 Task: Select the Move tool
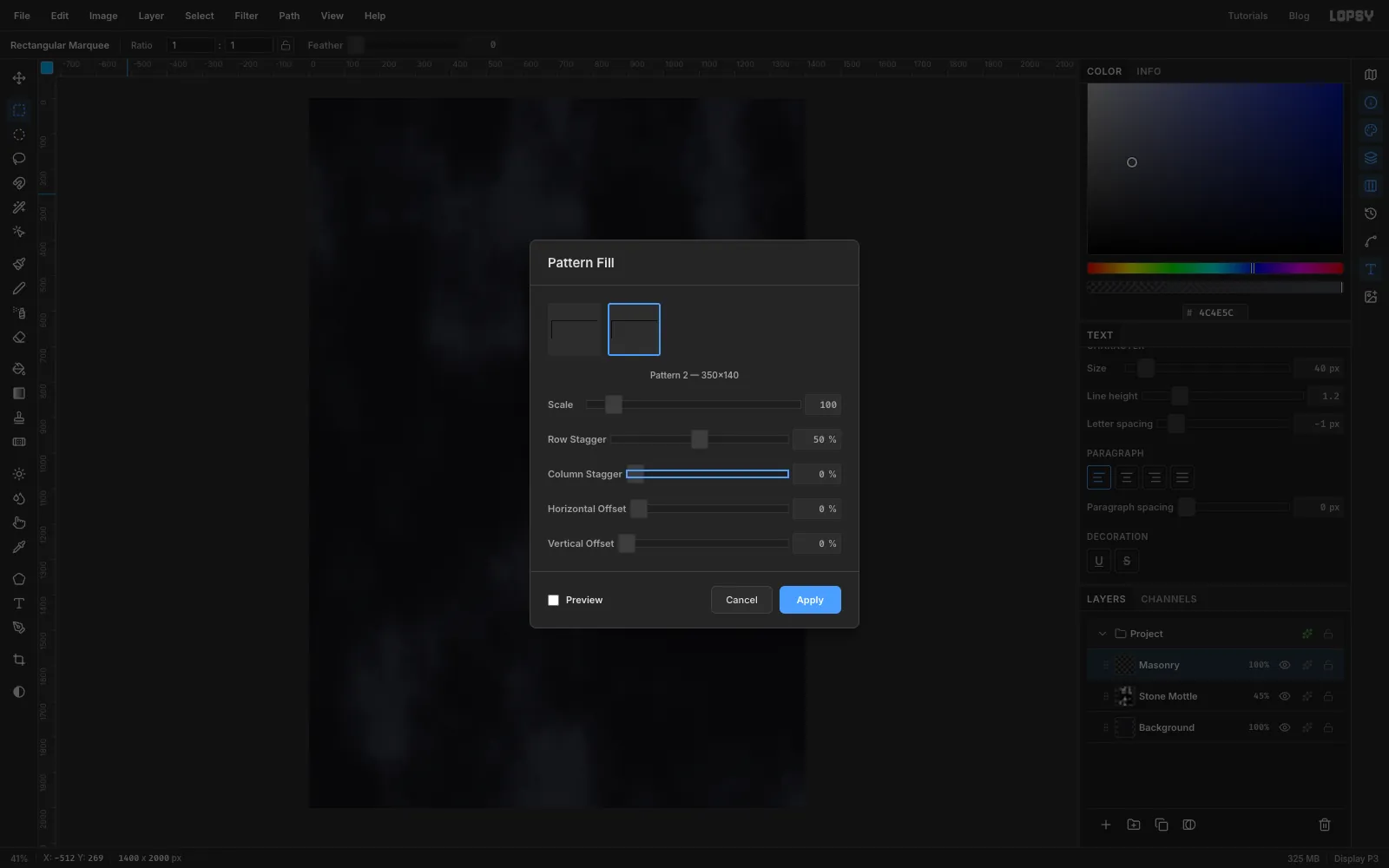pyautogui.click(x=18, y=78)
